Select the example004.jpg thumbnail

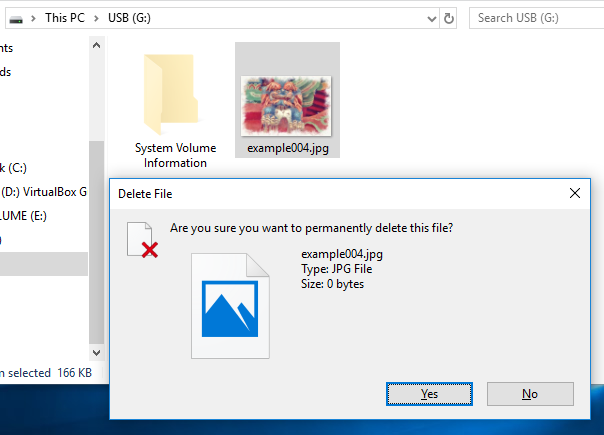287,100
